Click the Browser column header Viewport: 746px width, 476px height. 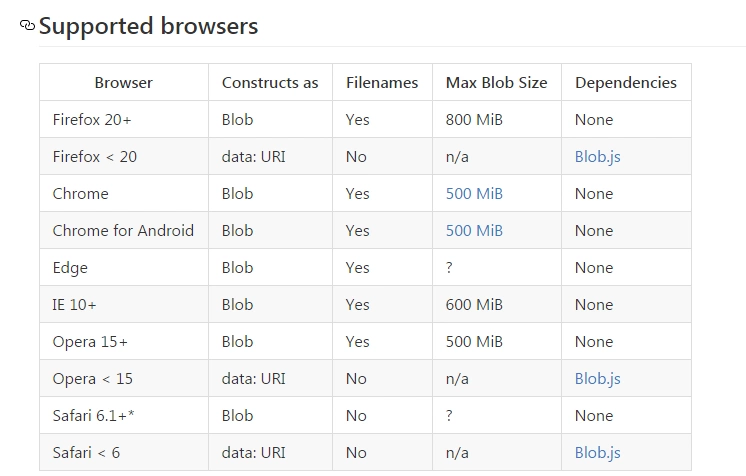[124, 83]
